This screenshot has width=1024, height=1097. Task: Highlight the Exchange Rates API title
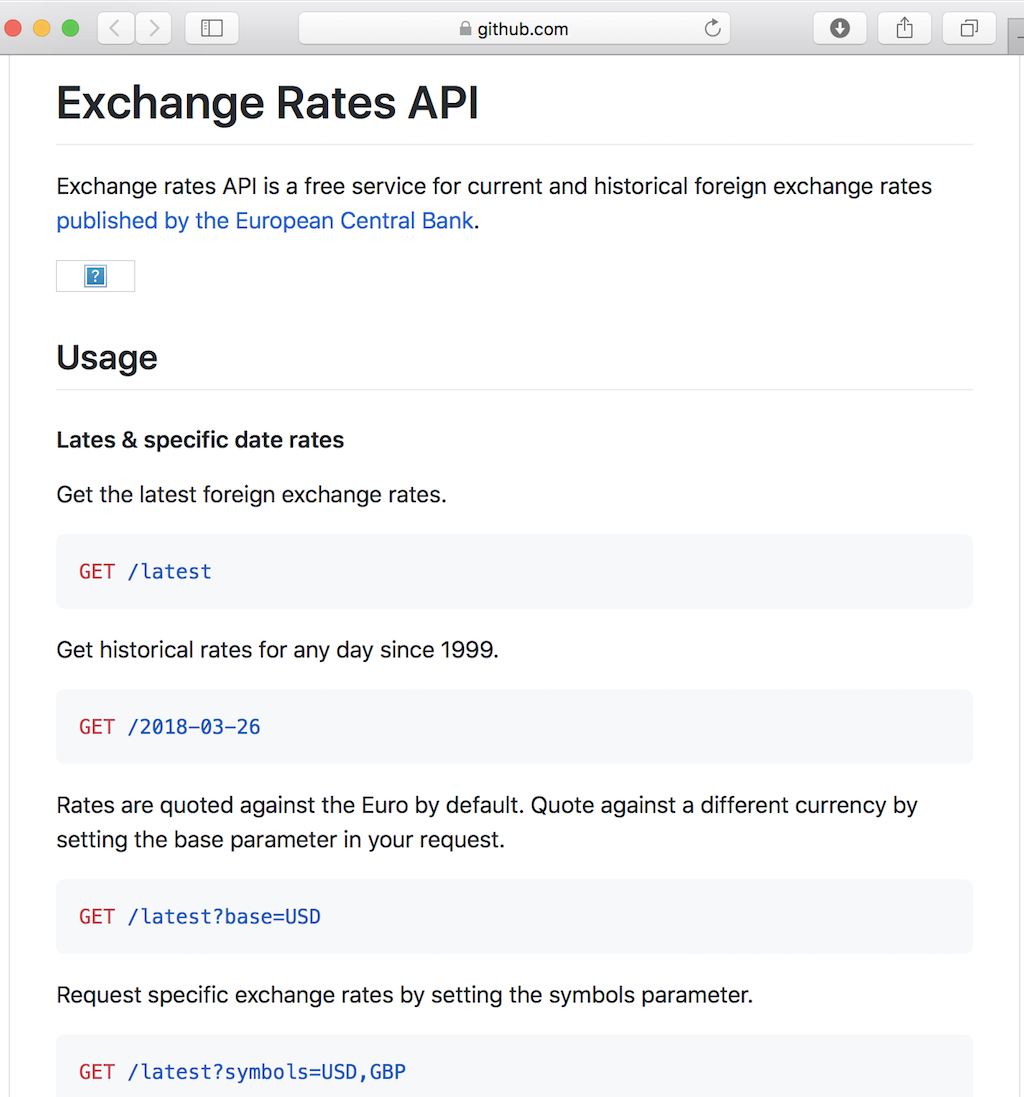tap(267, 102)
